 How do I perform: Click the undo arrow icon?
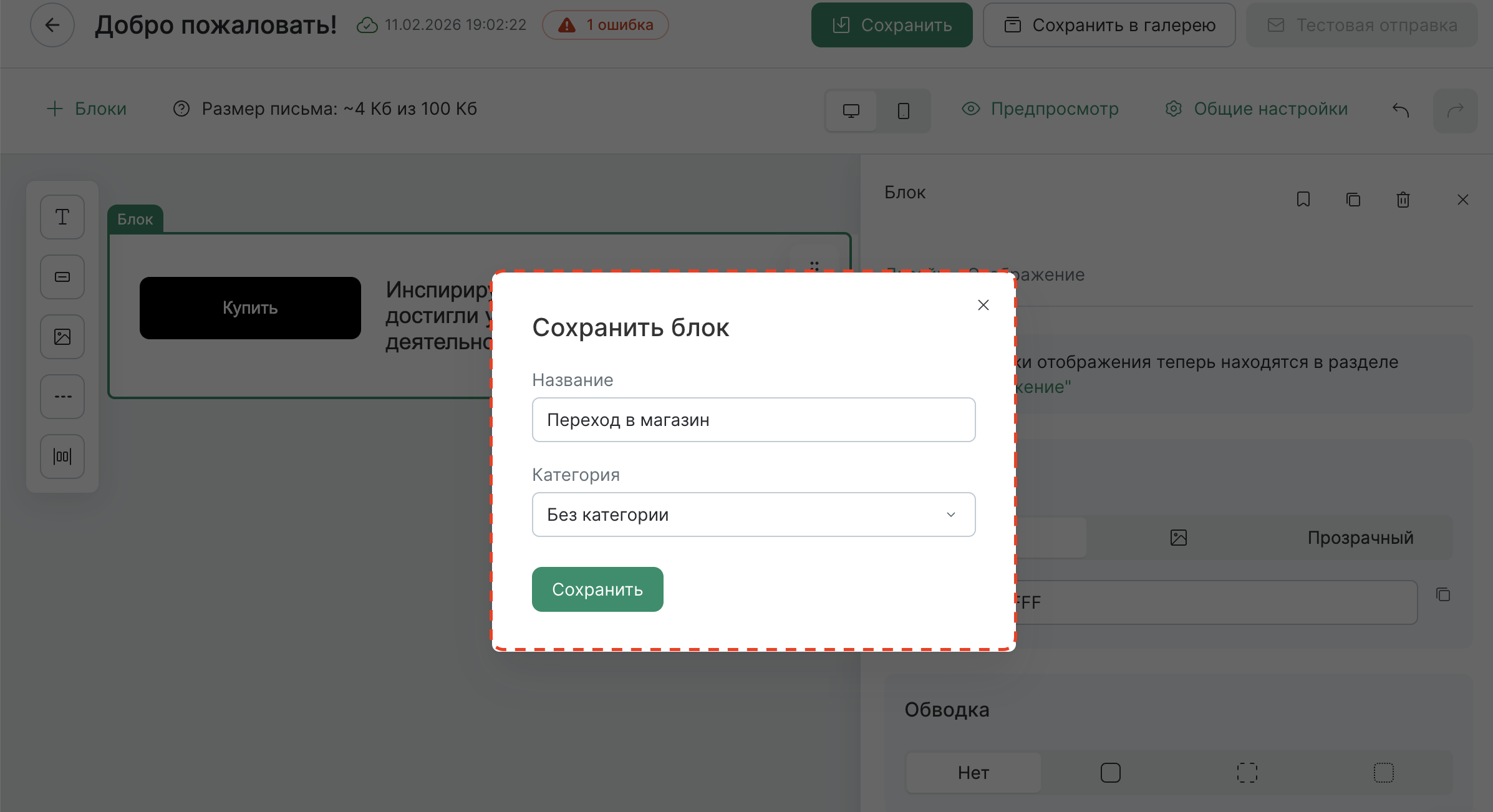(x=1401, y=110)
